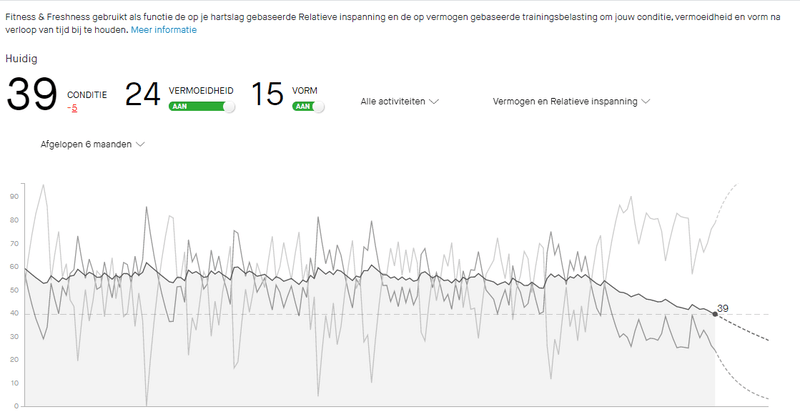Click the 90 label on the y-axis

pyautogui.click(x=15, y=197)
